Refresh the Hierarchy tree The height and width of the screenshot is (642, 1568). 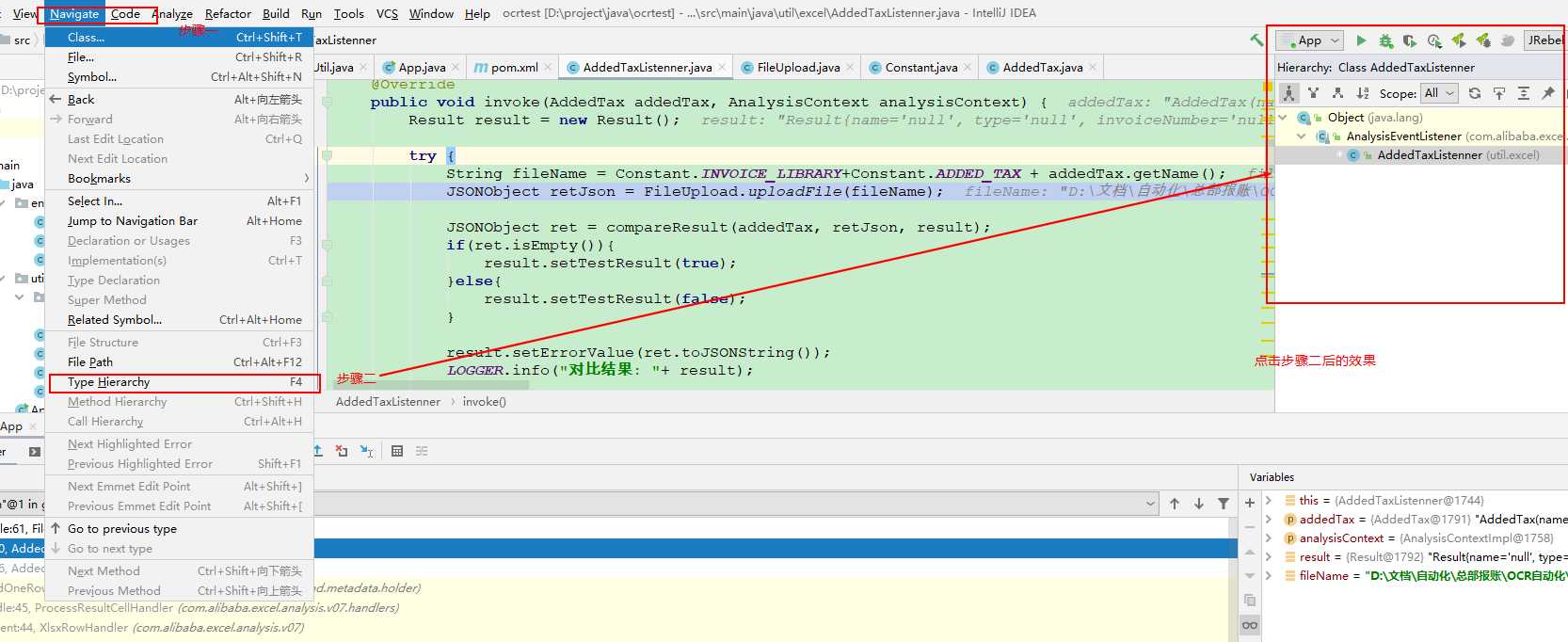click(x=1475, y=93)
